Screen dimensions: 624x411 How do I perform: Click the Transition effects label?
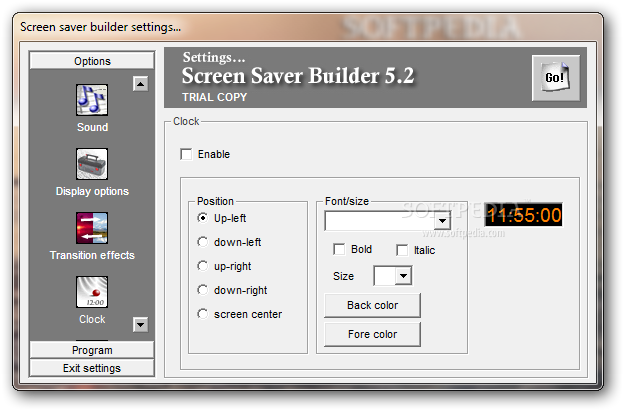[92, 255]
